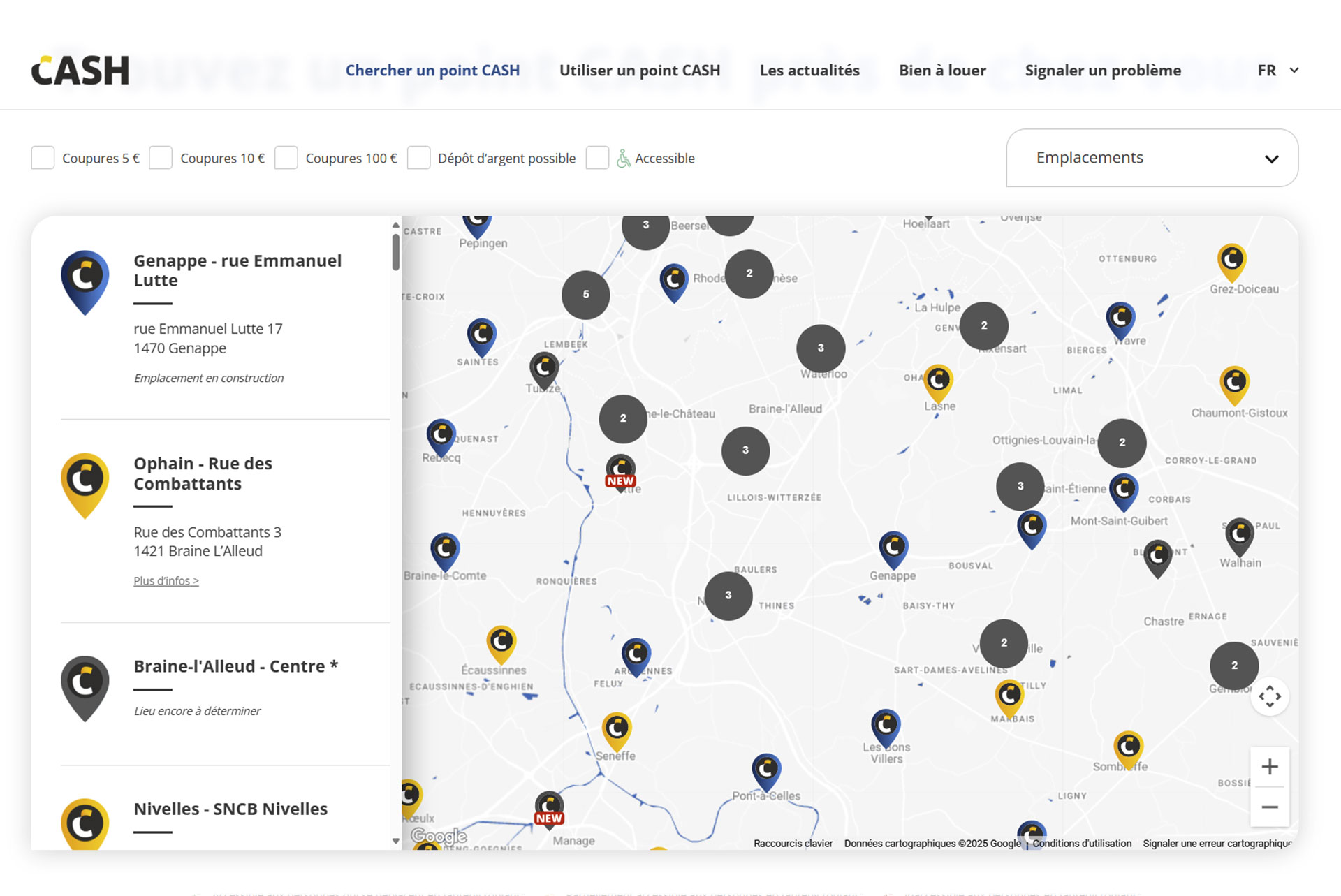The image size is (1341, 896).
Task: Open the cluster marker showing 5 locations
Action: (585, 295)
